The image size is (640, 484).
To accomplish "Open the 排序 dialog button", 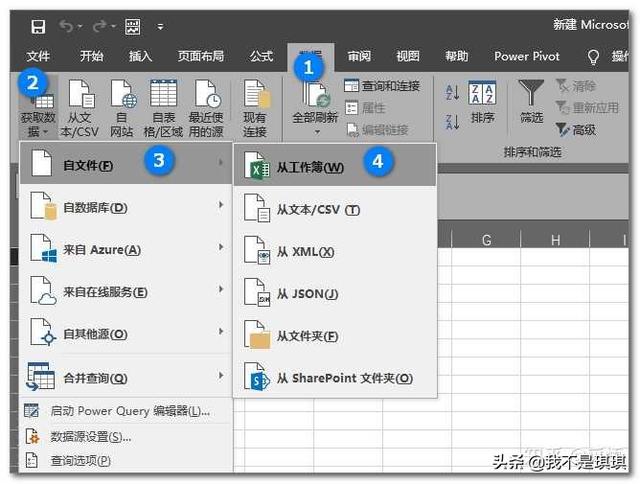I will [482, 102].
